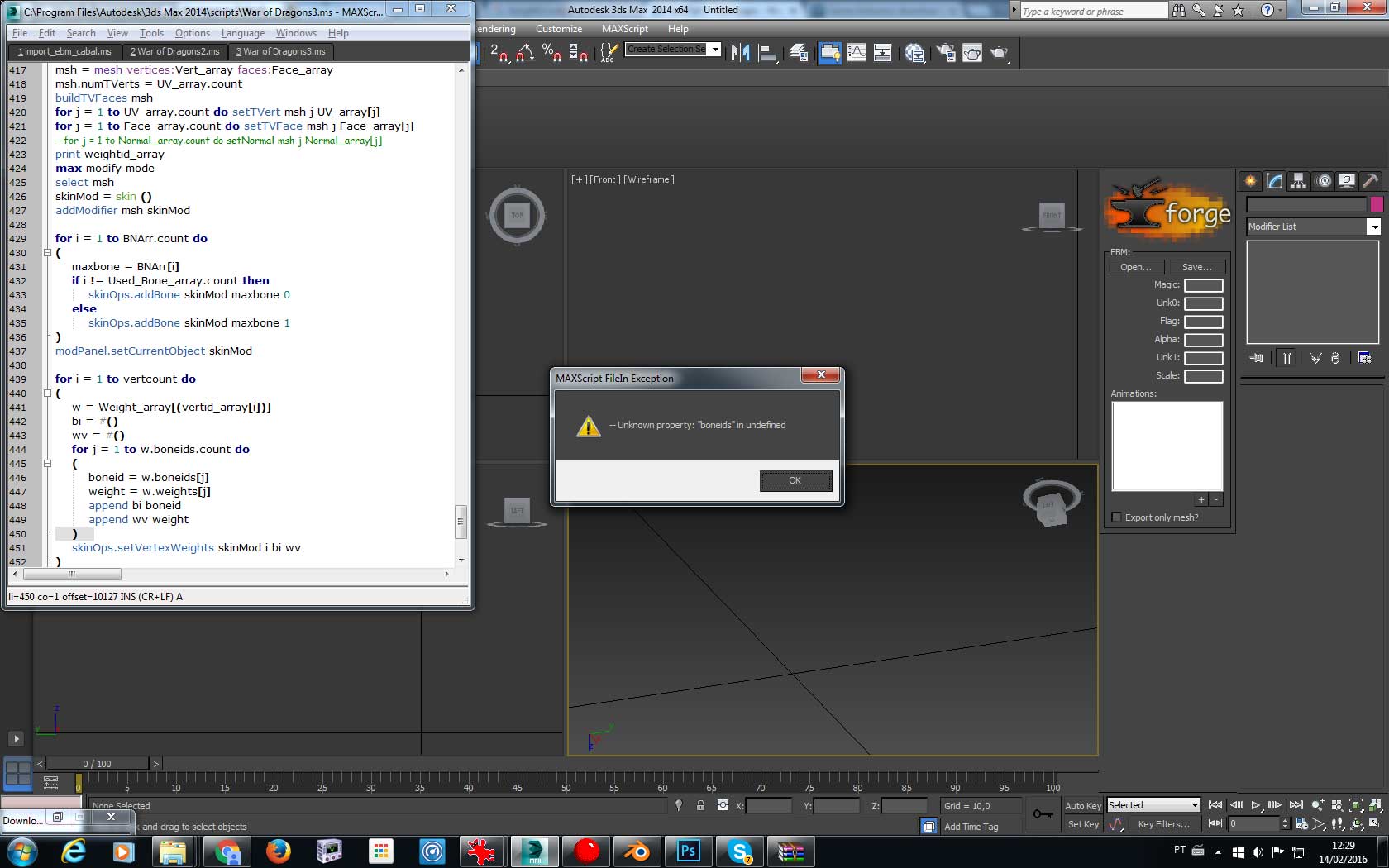
Task: Enable the Export only mesh checkbox
Action: coord(1117,517)
